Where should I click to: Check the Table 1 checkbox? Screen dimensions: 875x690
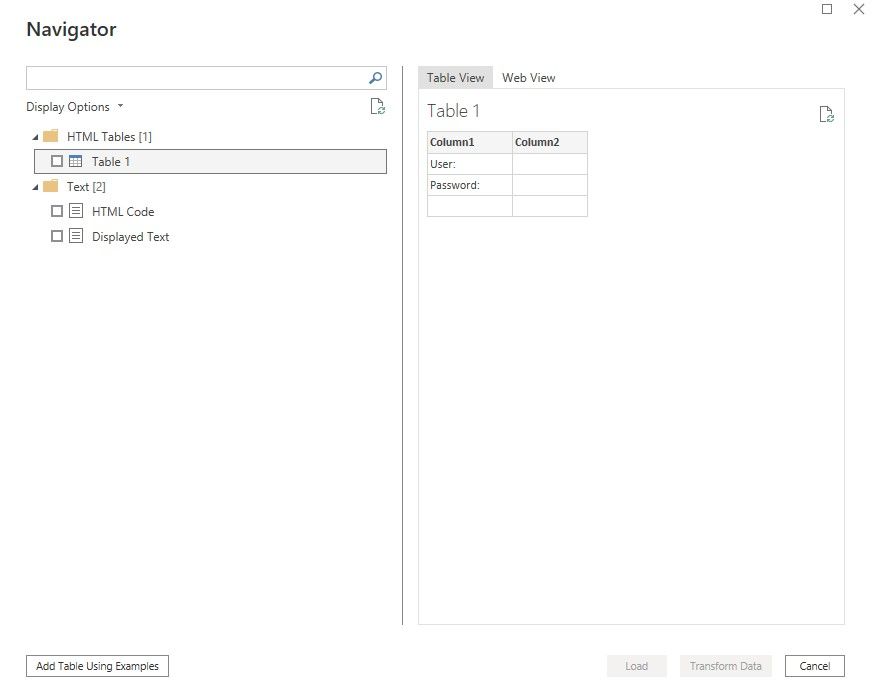point(57,161)
